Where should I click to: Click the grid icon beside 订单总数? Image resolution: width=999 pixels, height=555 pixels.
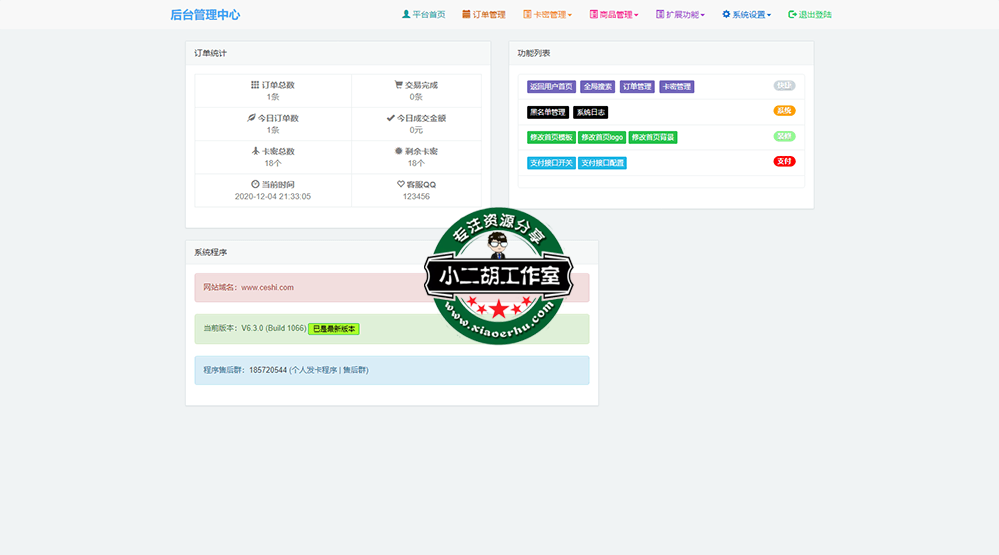coord(255,85)
